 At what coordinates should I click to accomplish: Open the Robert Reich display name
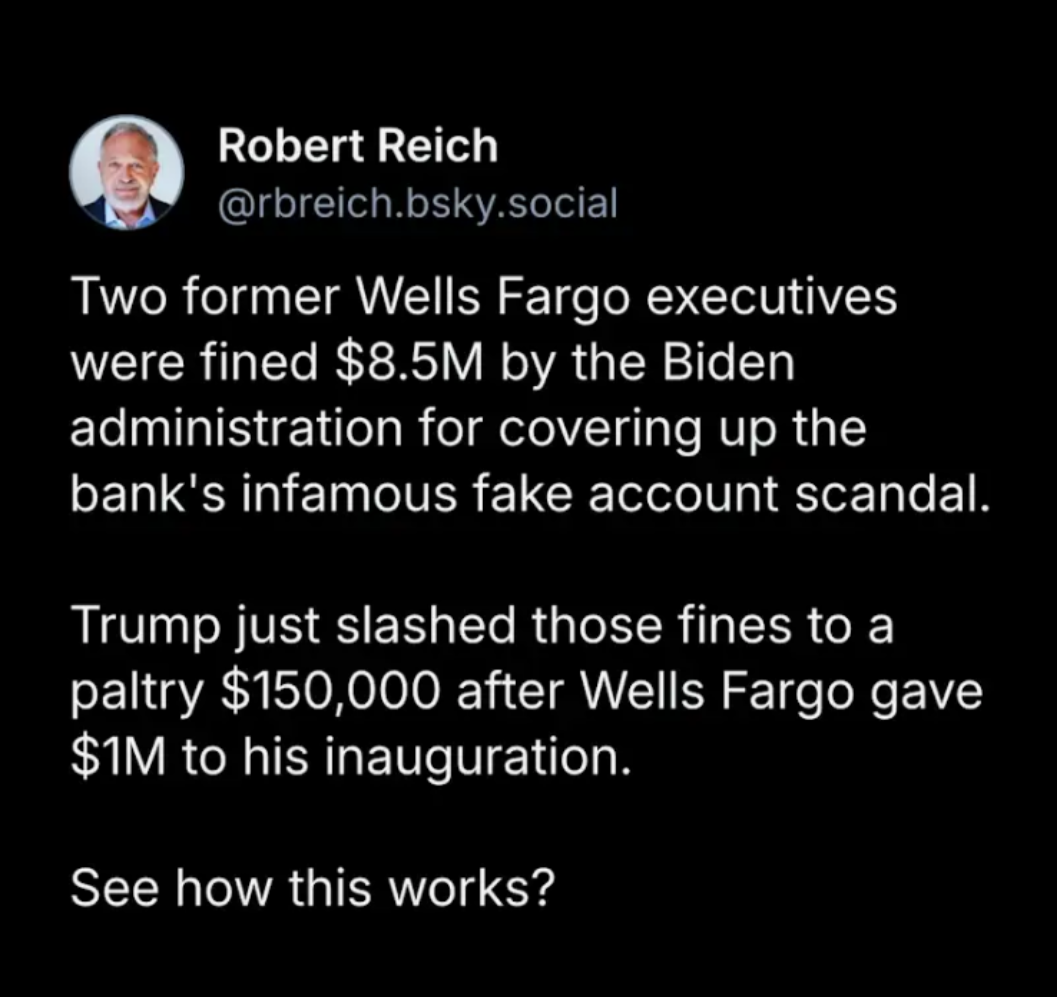[357, 147]
